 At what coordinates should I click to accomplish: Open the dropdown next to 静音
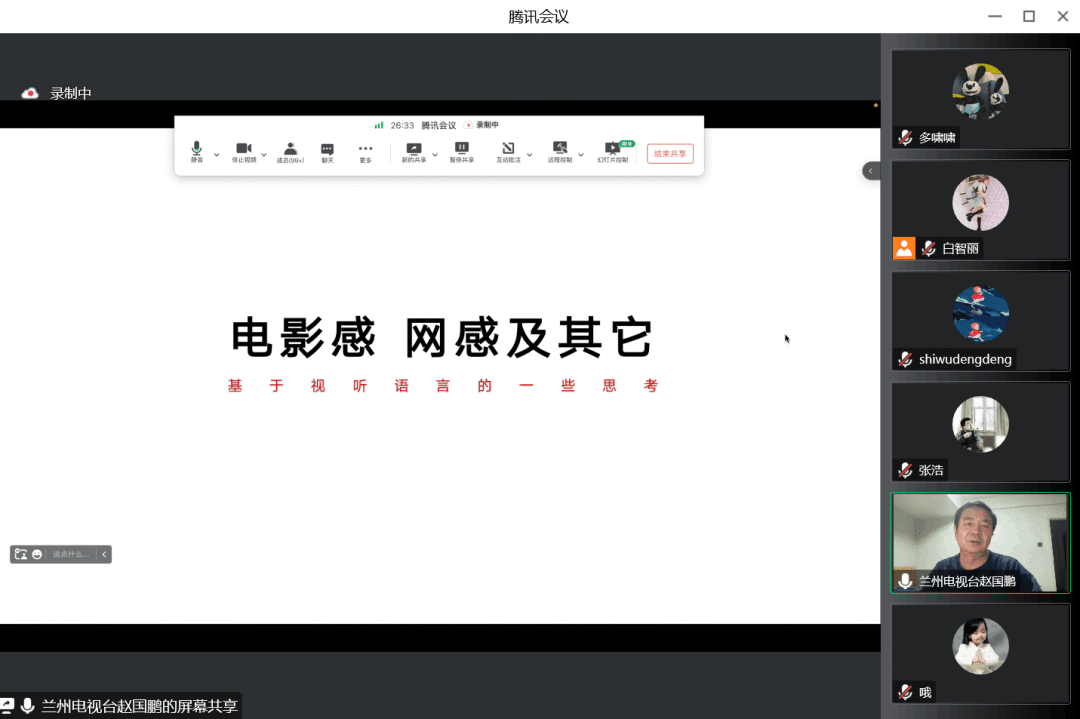pyautogui.click(x=216, y=154)
